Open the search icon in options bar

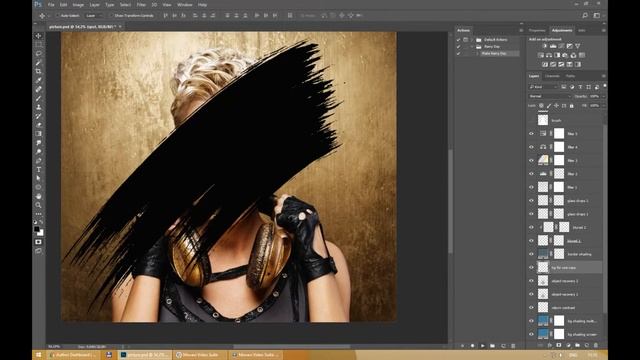point(585,16)
